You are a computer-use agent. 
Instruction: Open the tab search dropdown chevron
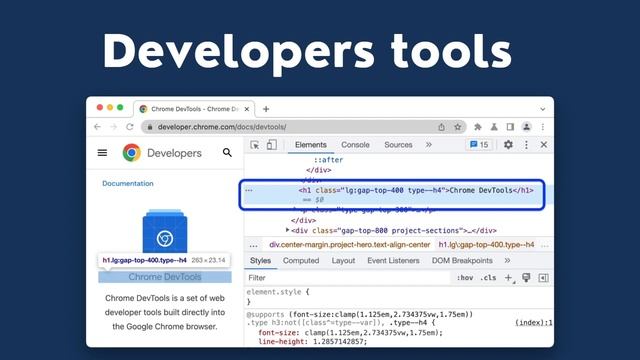tap(542, 109)
